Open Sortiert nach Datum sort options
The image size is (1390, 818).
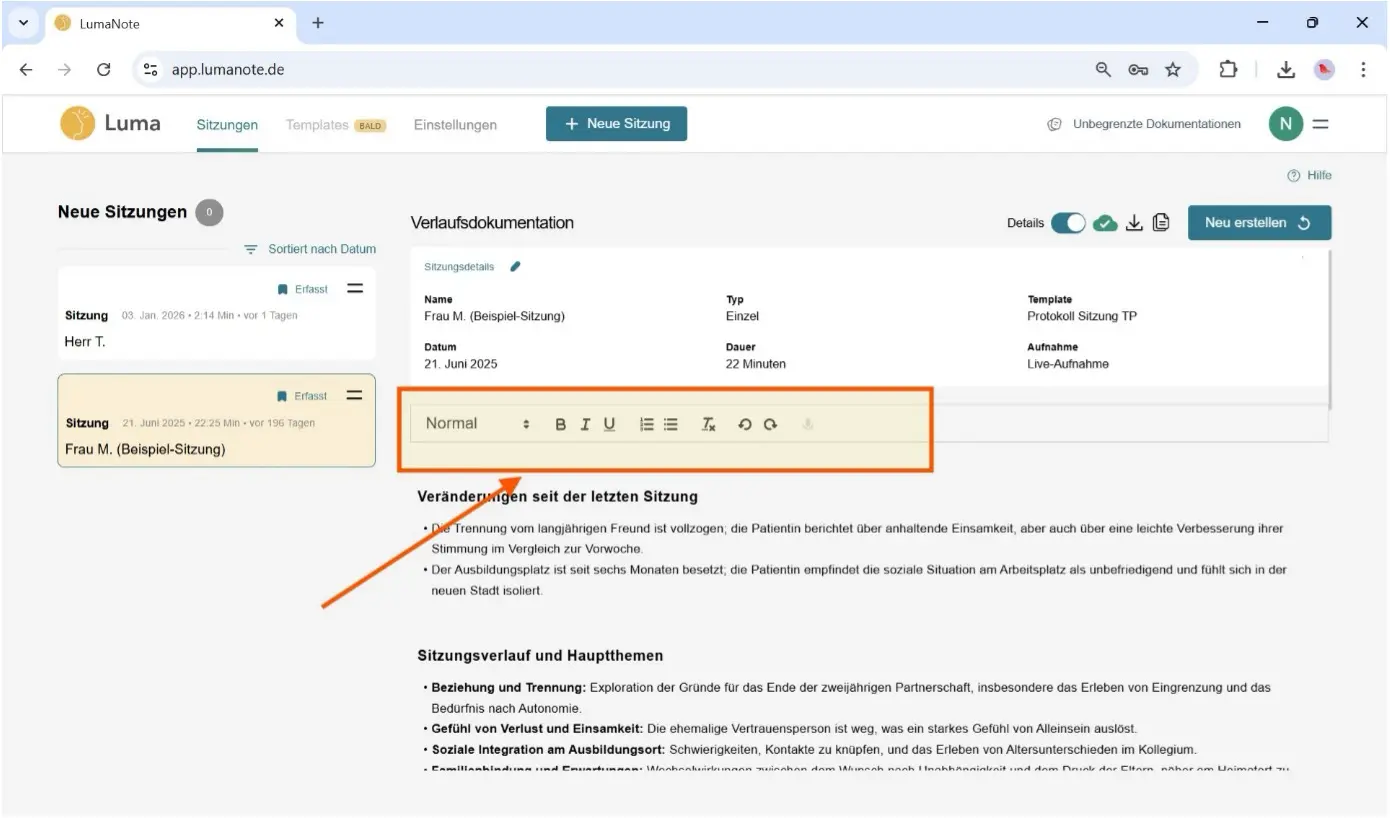[310, 249]
